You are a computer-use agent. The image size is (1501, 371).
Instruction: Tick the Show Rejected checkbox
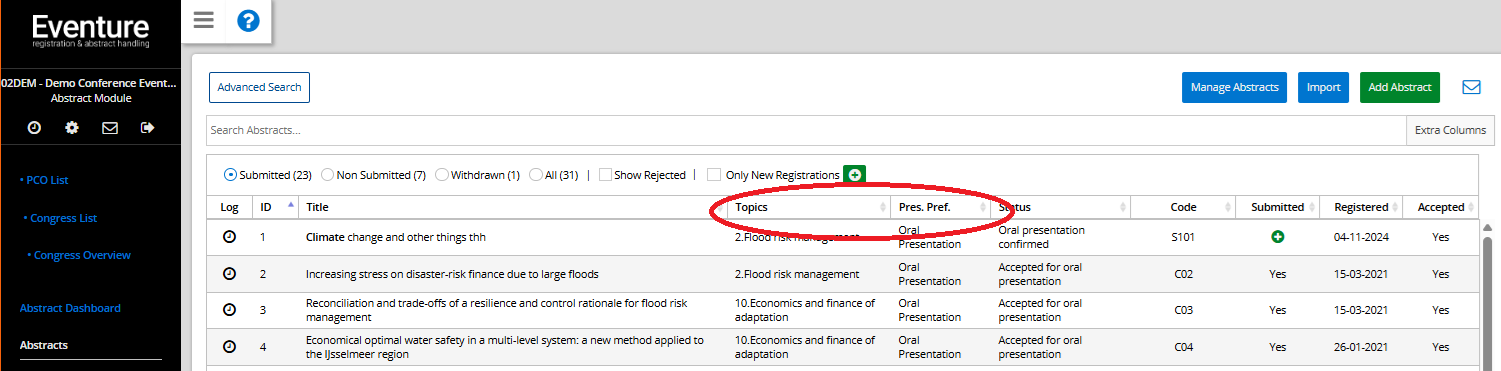(605, 174)
